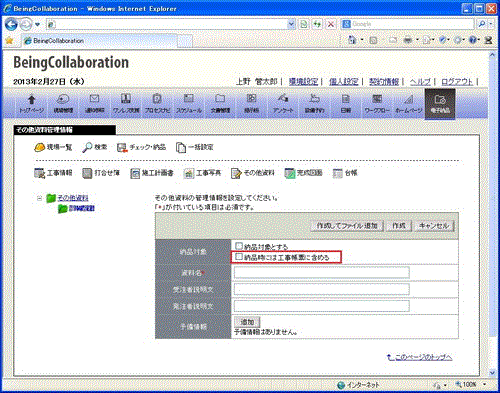Open ワークフロー in the navigation bar
Screen dimensions: 500x393
pyautogui.click(x=377, y=103)
